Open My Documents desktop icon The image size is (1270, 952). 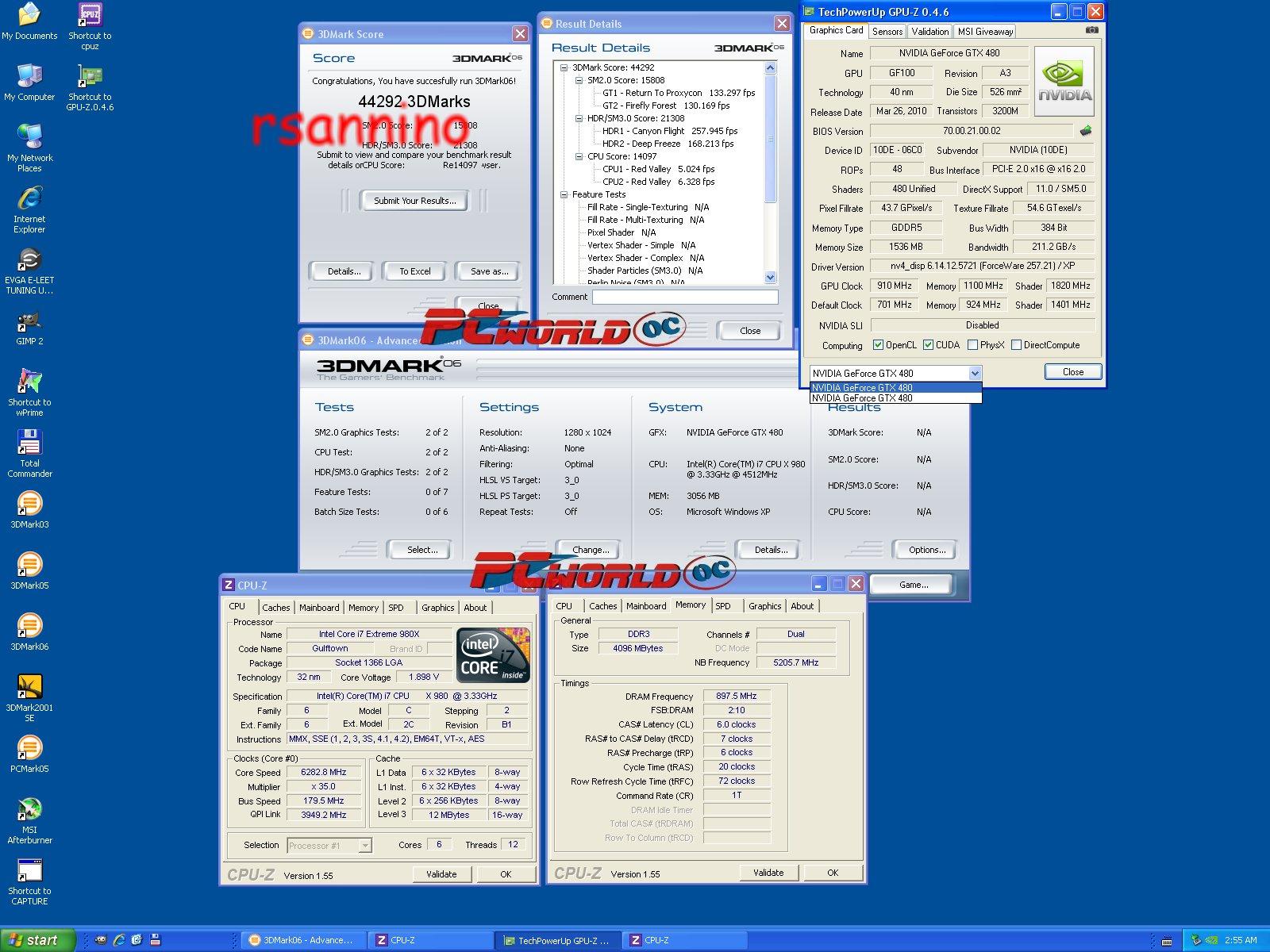click(x=29, y=21)
